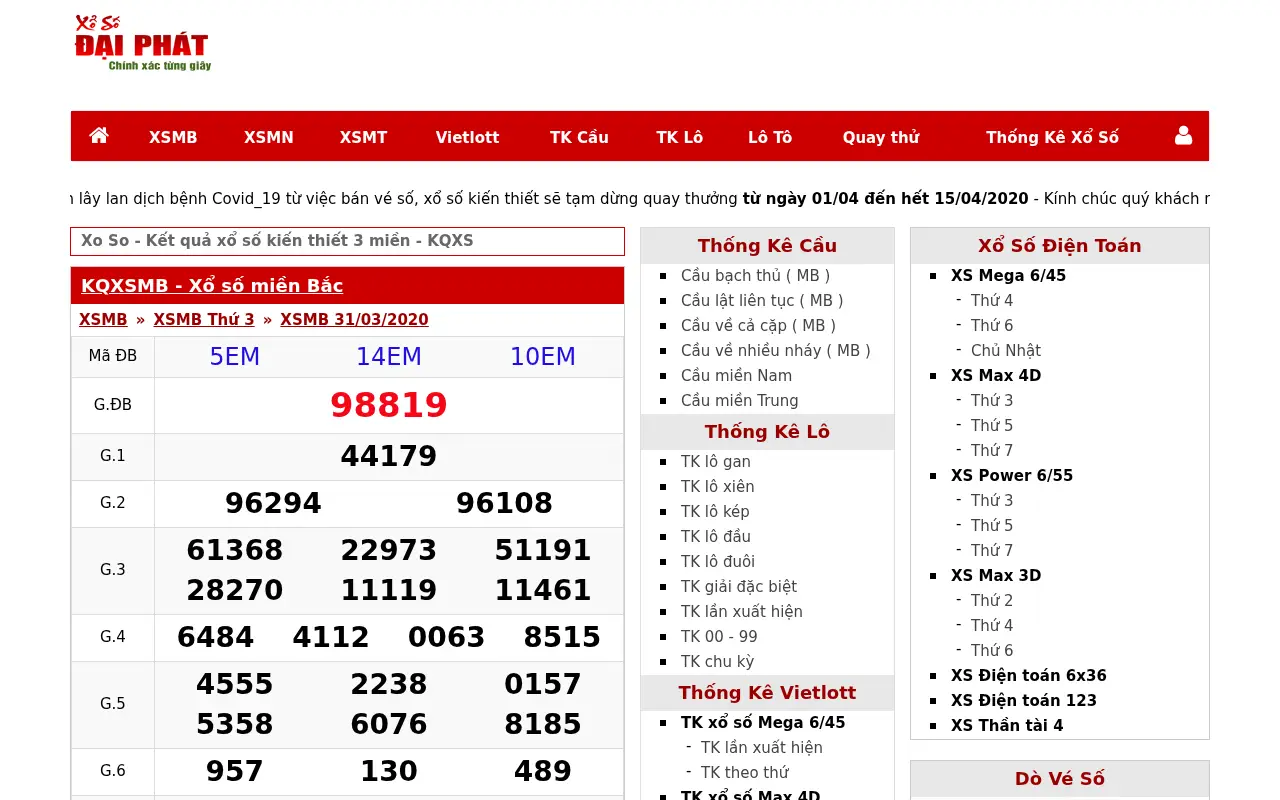Select XSMN in the navigation bar
This screenshot has width=1280, height=800.
pos(268,137)
